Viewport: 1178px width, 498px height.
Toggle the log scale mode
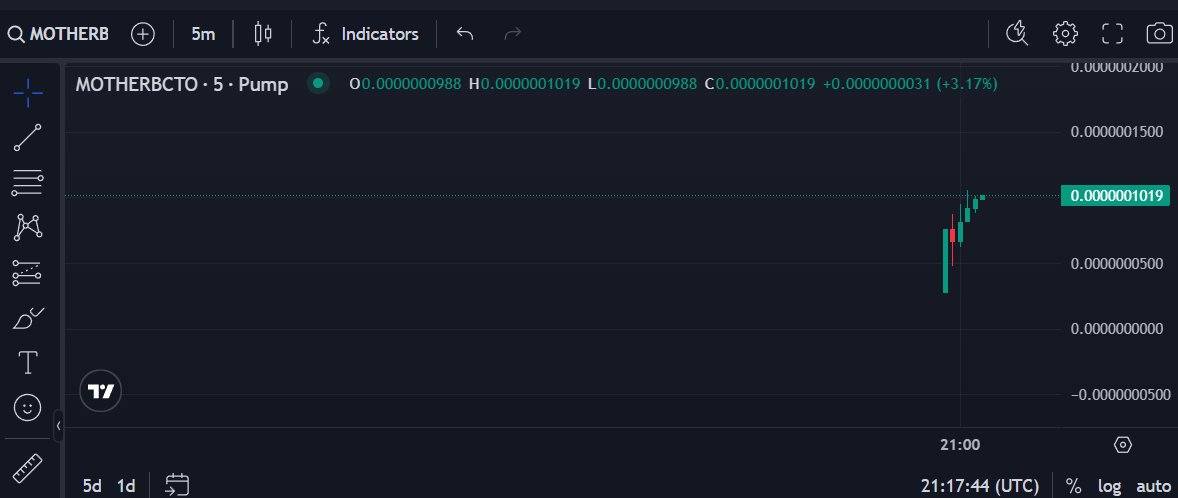pyautogui.click(x=1110, y=485)
